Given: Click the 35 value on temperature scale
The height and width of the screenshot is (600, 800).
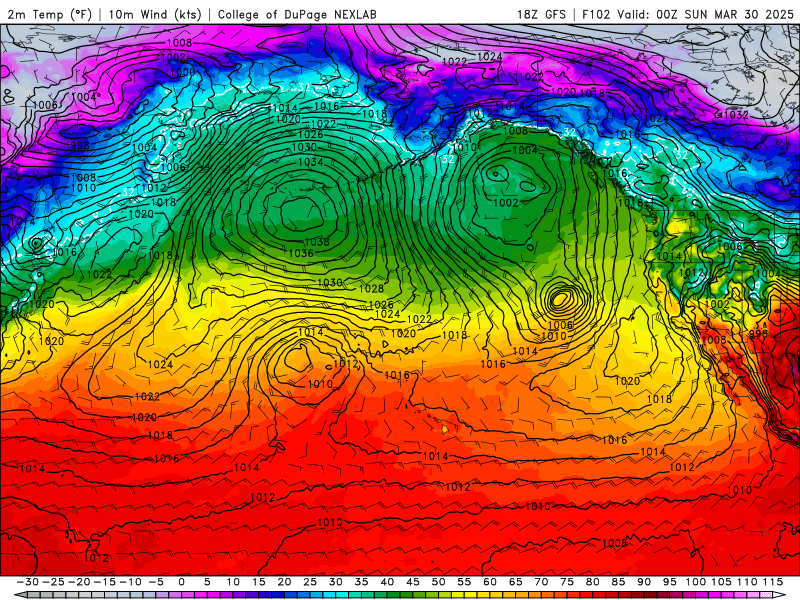Looking at the screenshot, I should pyautogui.click(x=361, y=582).
